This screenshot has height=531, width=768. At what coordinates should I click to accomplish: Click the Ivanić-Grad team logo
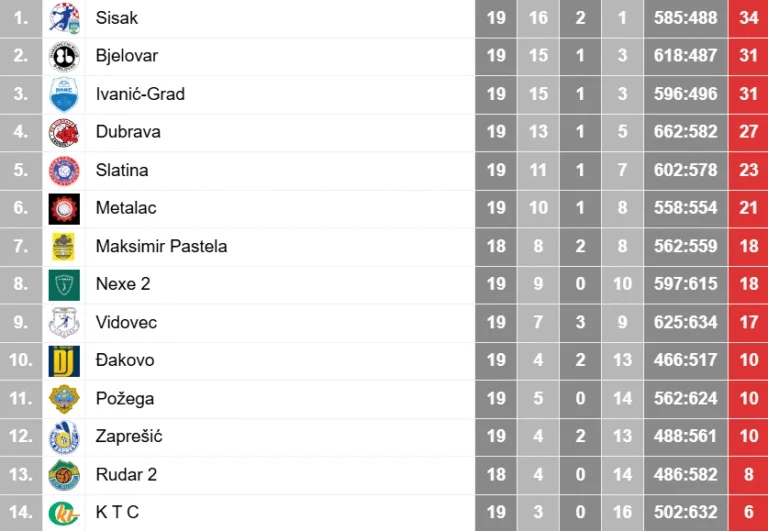(64, 94)
